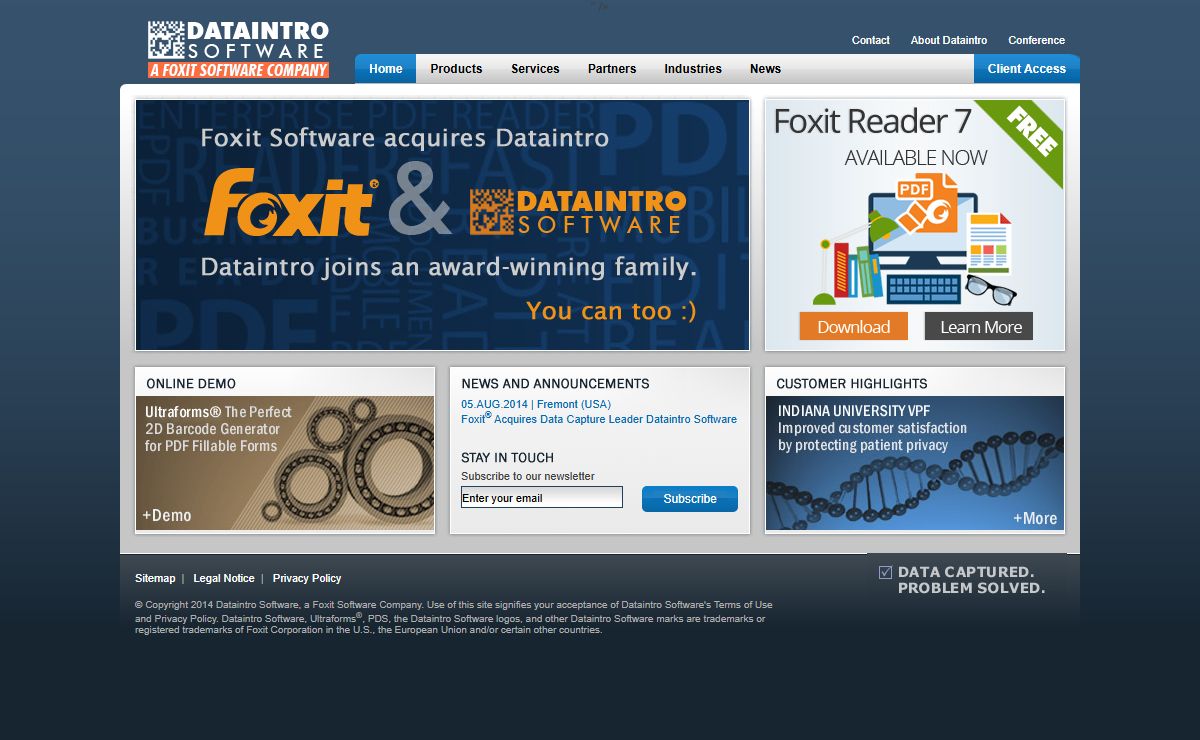
Task: Click the +More link
Action: coord(1035,518)
